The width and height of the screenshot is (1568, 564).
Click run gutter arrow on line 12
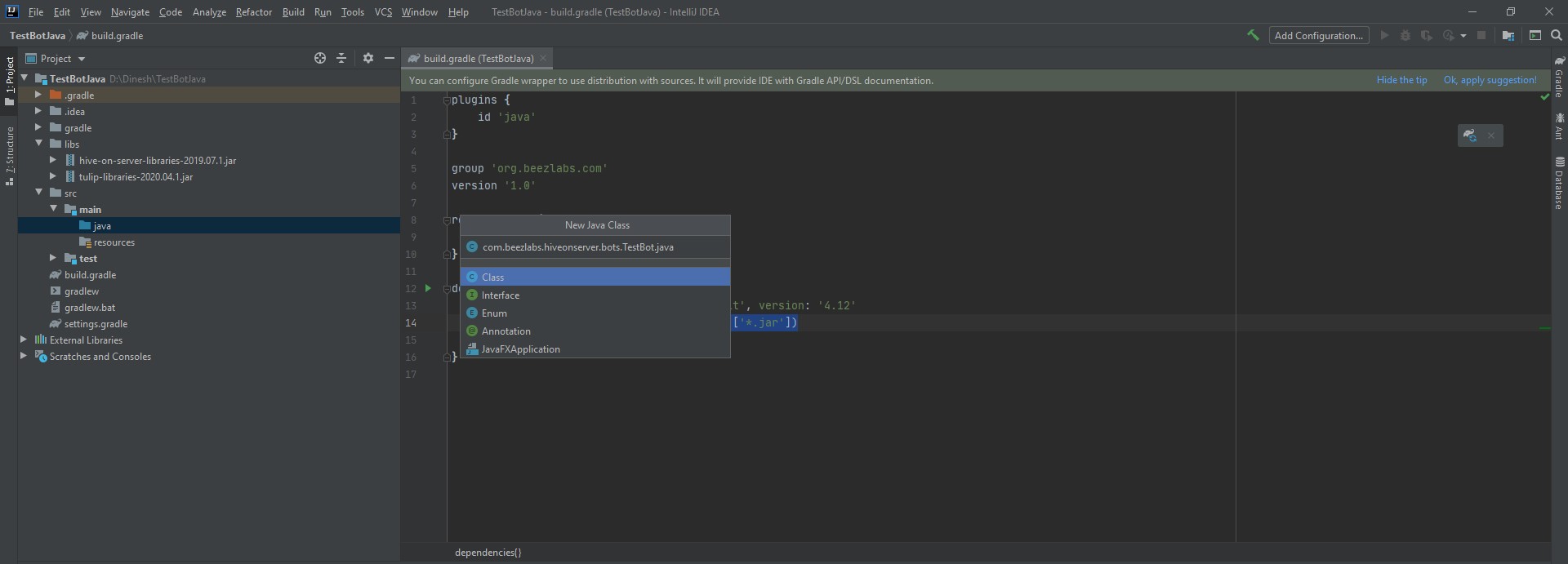pyautogui.click(x=428, y=288)
